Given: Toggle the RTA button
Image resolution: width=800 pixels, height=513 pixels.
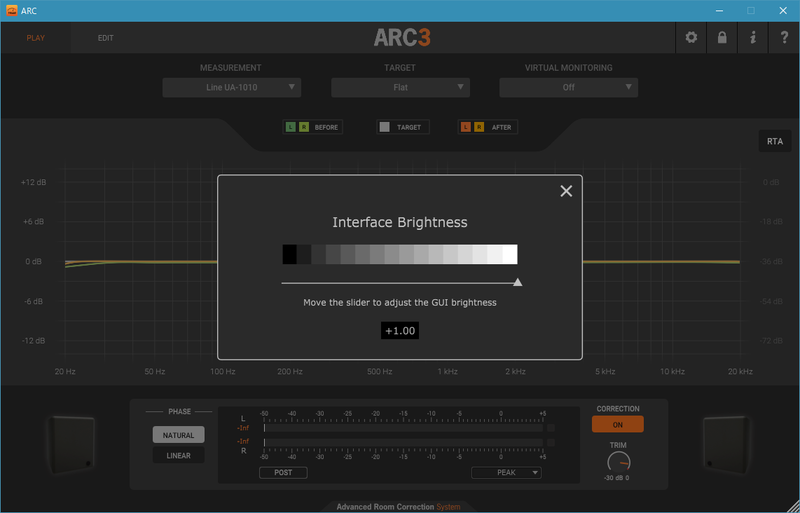Looking at the screenshot, I should point(774,141).
